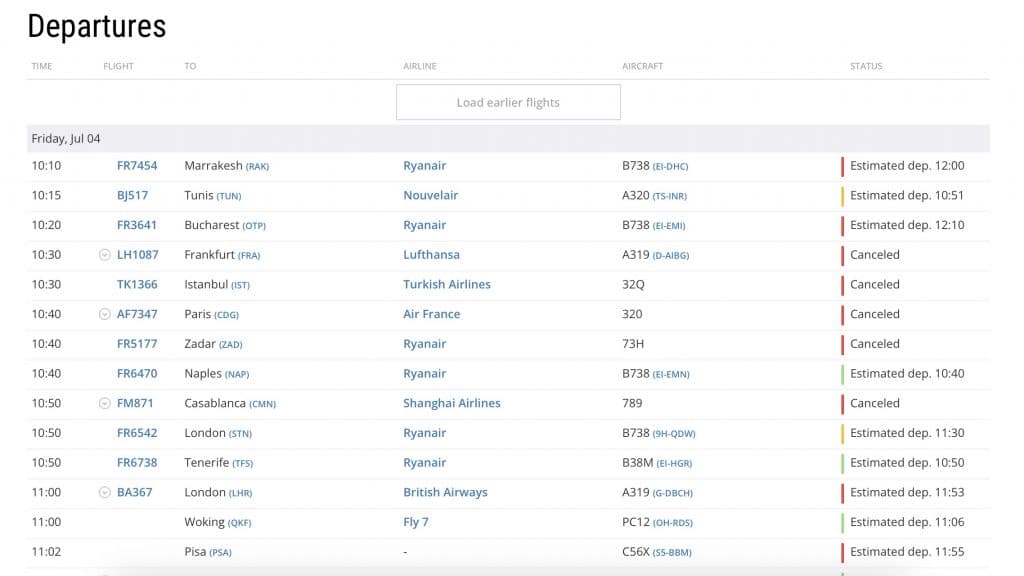Screen dimensions: 1024x576
Task: Expand the FM871 flight row chevron
Action: point(104,403)
